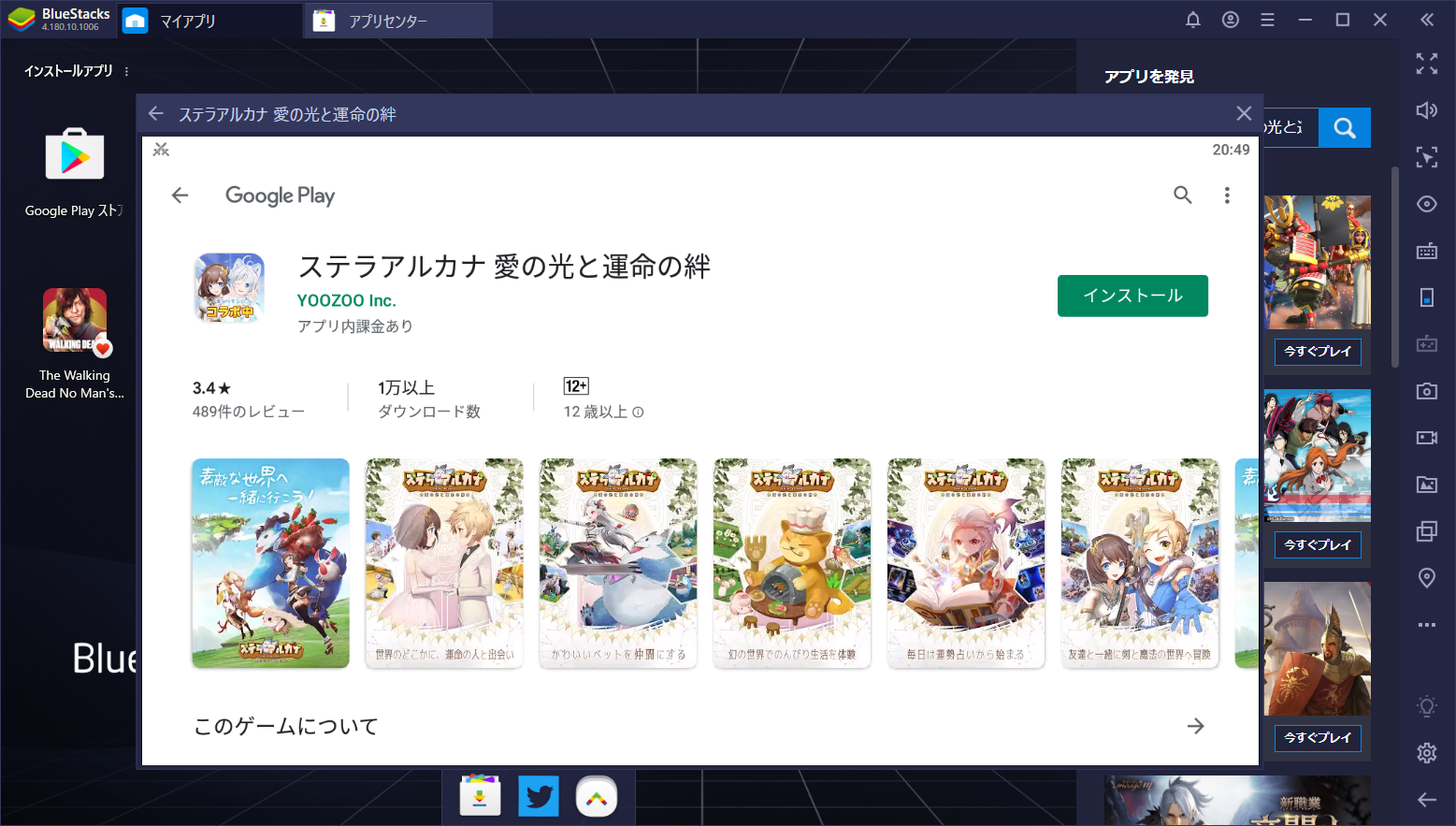Open screenshot かわいいペットを仲間にする
Image resolution: width=1456 pixels, height=826 pixels.
pos(618,563)
